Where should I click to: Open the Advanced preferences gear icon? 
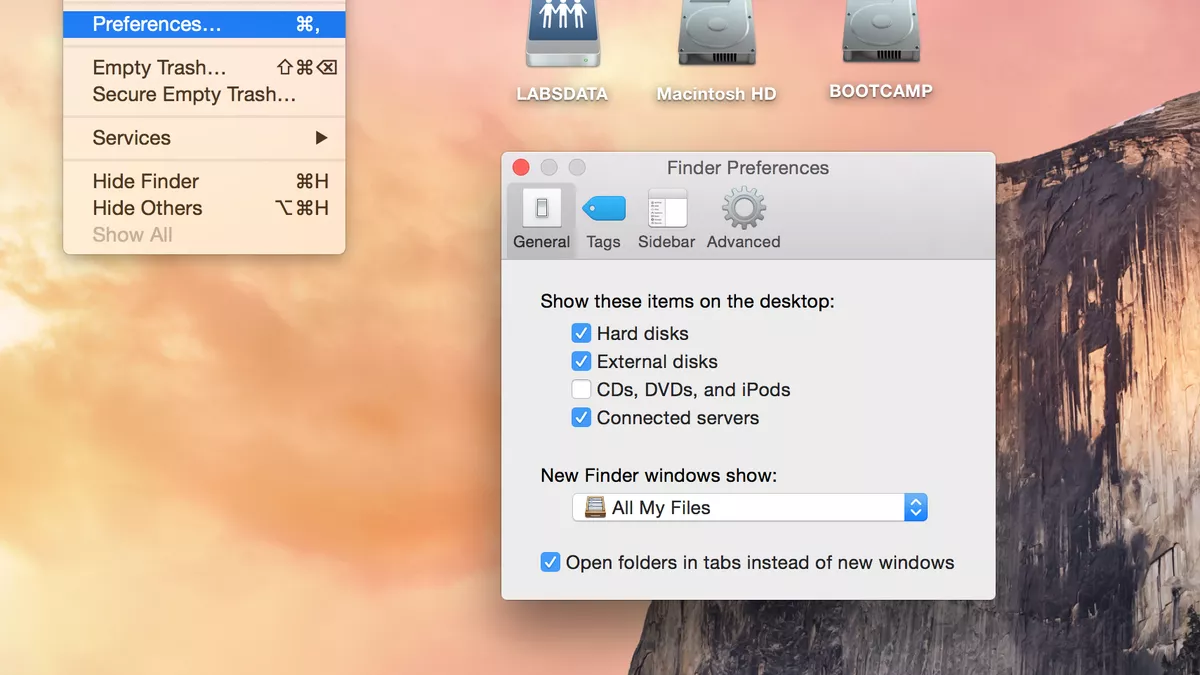pyautogui.click(x=744, y=208)
